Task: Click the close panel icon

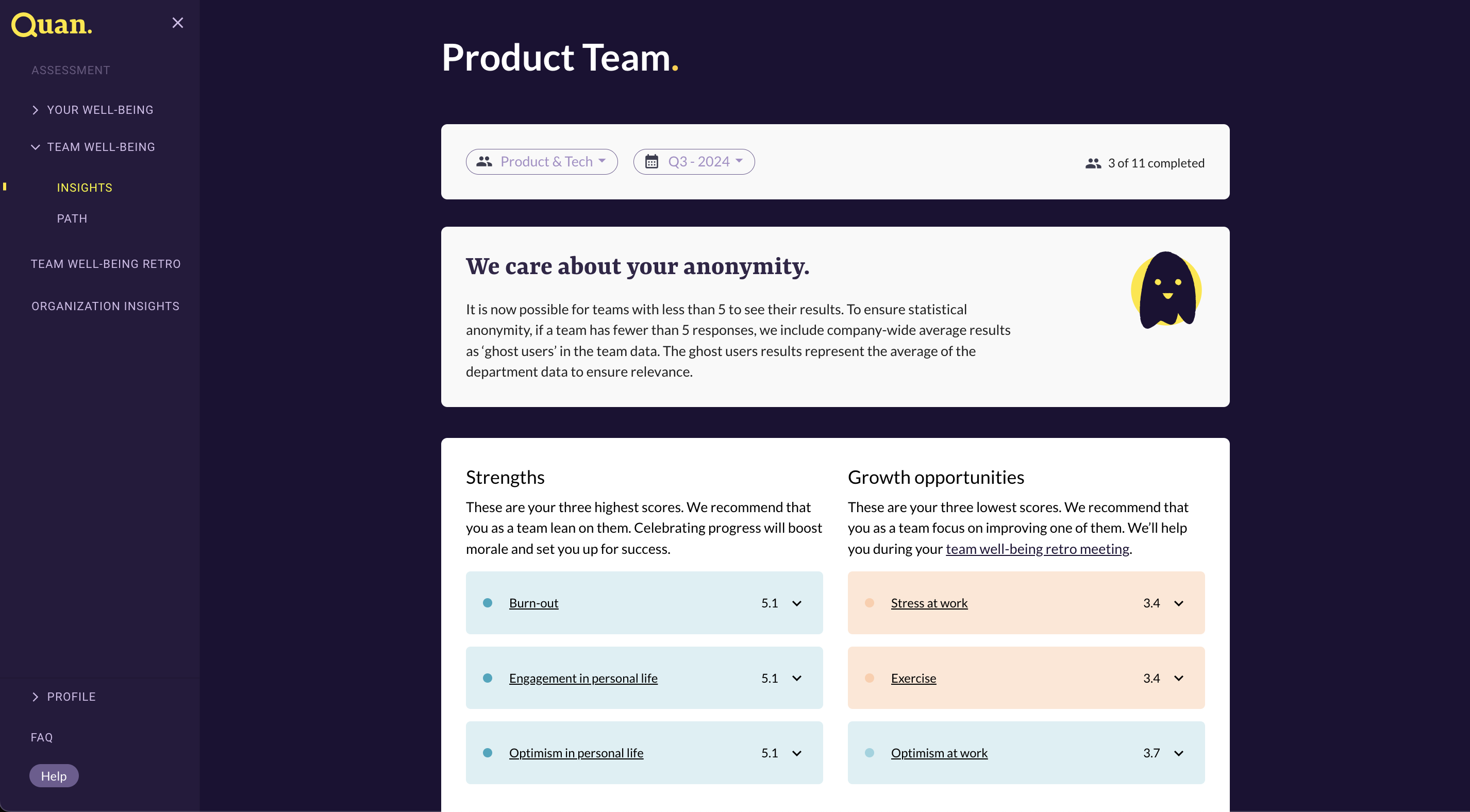Action: pyautogui.click(x=178, y=23)
